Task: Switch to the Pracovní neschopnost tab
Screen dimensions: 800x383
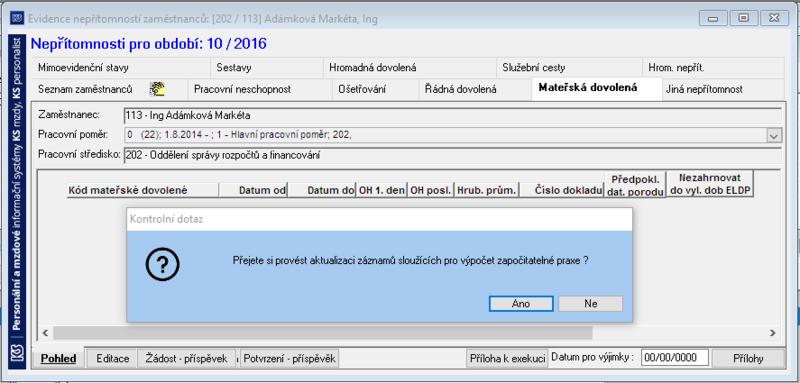Action: (x=260, y=90)
